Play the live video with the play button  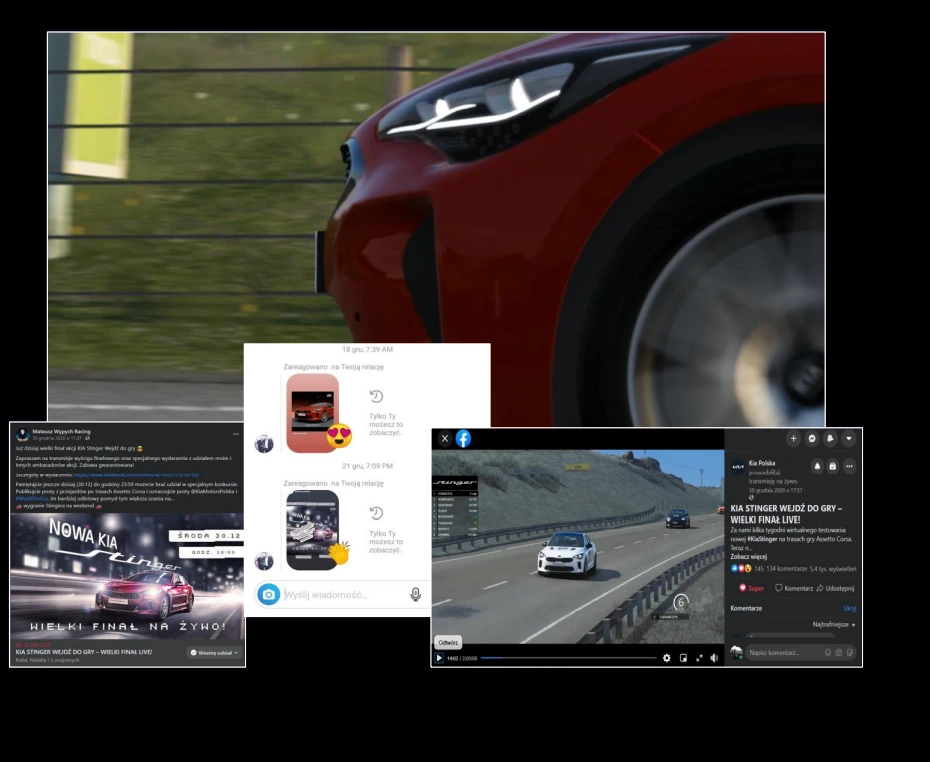[439, 658]
